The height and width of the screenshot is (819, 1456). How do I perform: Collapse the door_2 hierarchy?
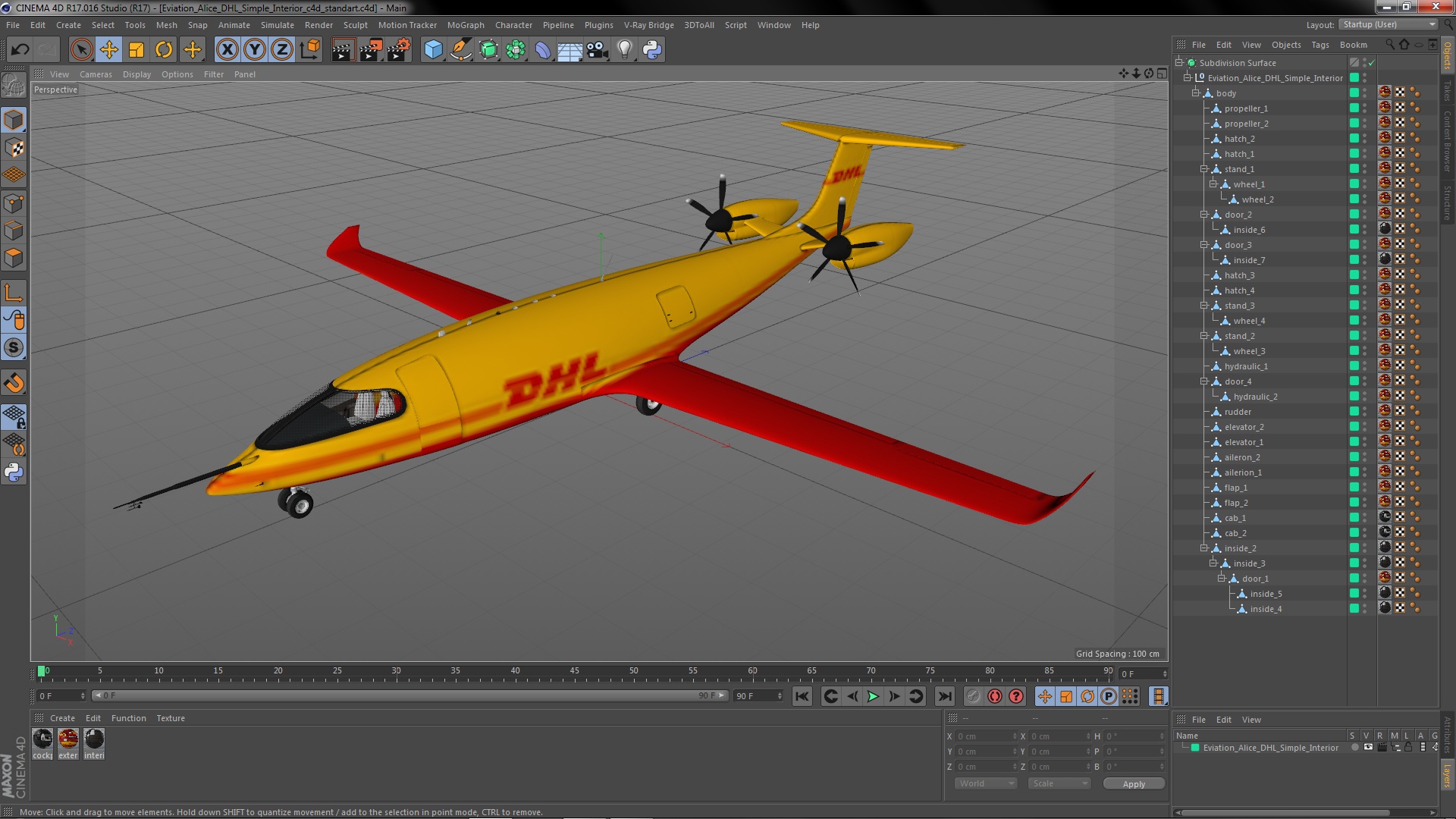coord(1204,215)
